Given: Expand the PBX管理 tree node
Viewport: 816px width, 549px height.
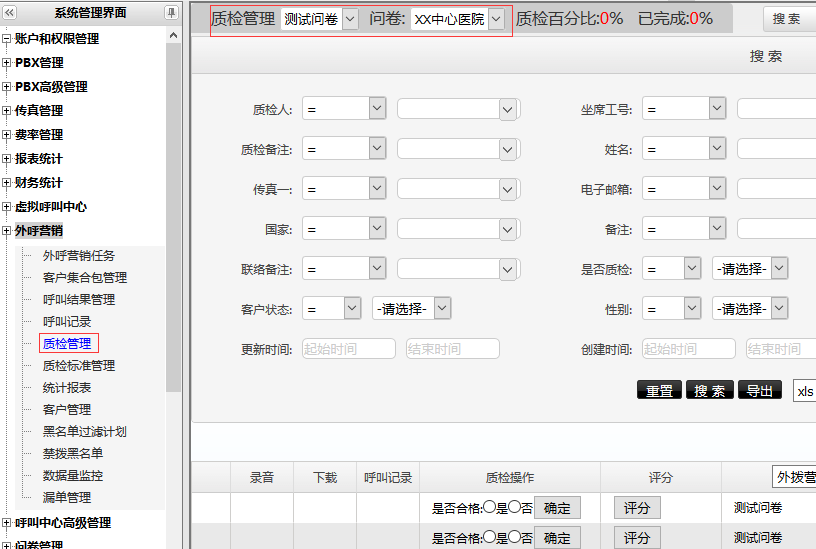Looking at the screenshot, I should coord(7,63).
